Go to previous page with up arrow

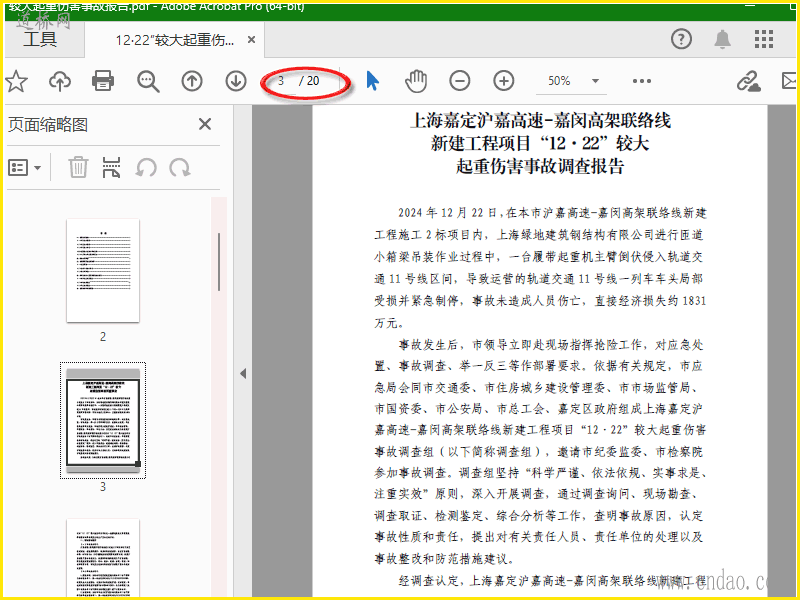point(192,81)
